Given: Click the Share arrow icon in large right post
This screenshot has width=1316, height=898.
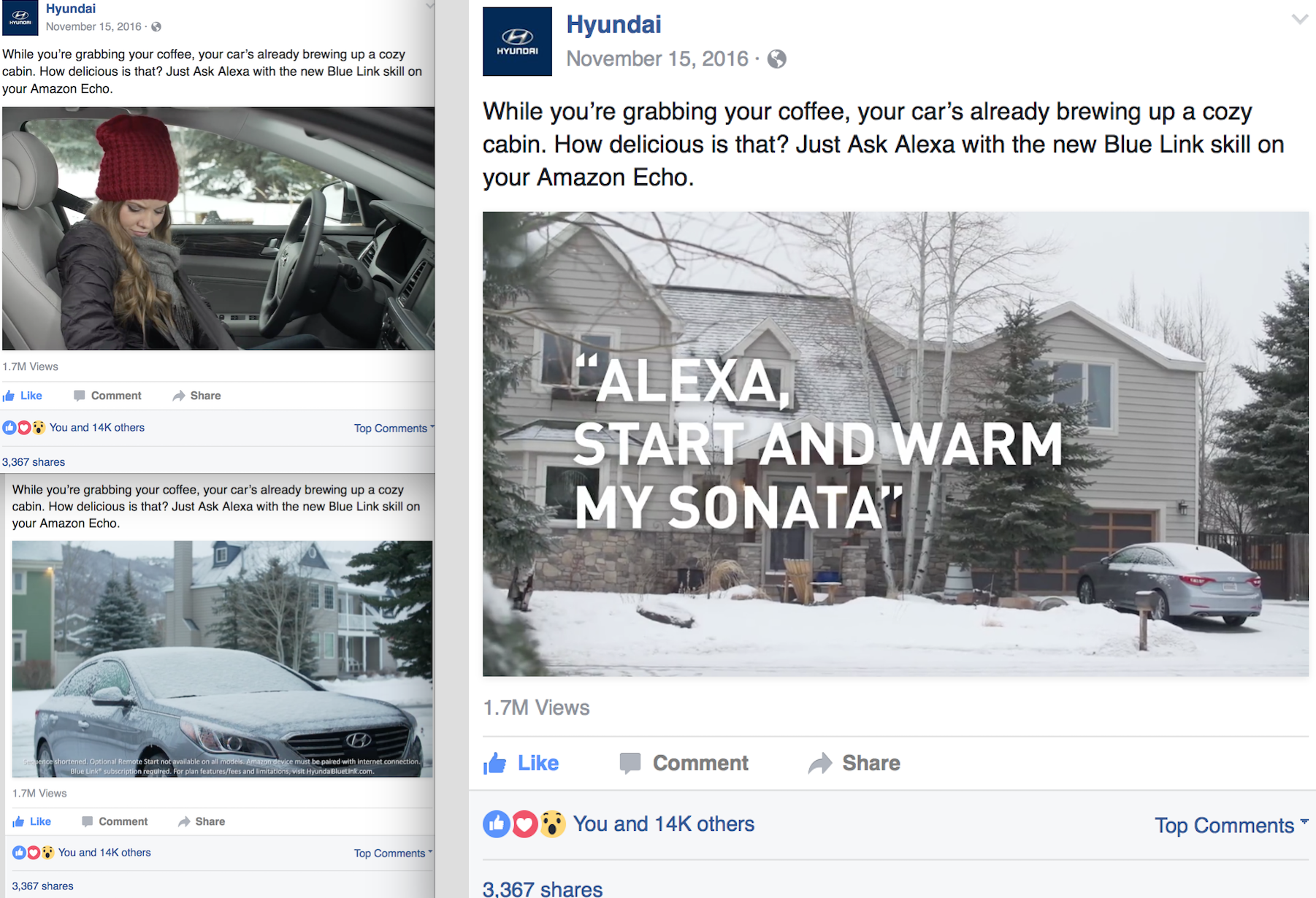Looking at the screenshot, I should (820, 763).
